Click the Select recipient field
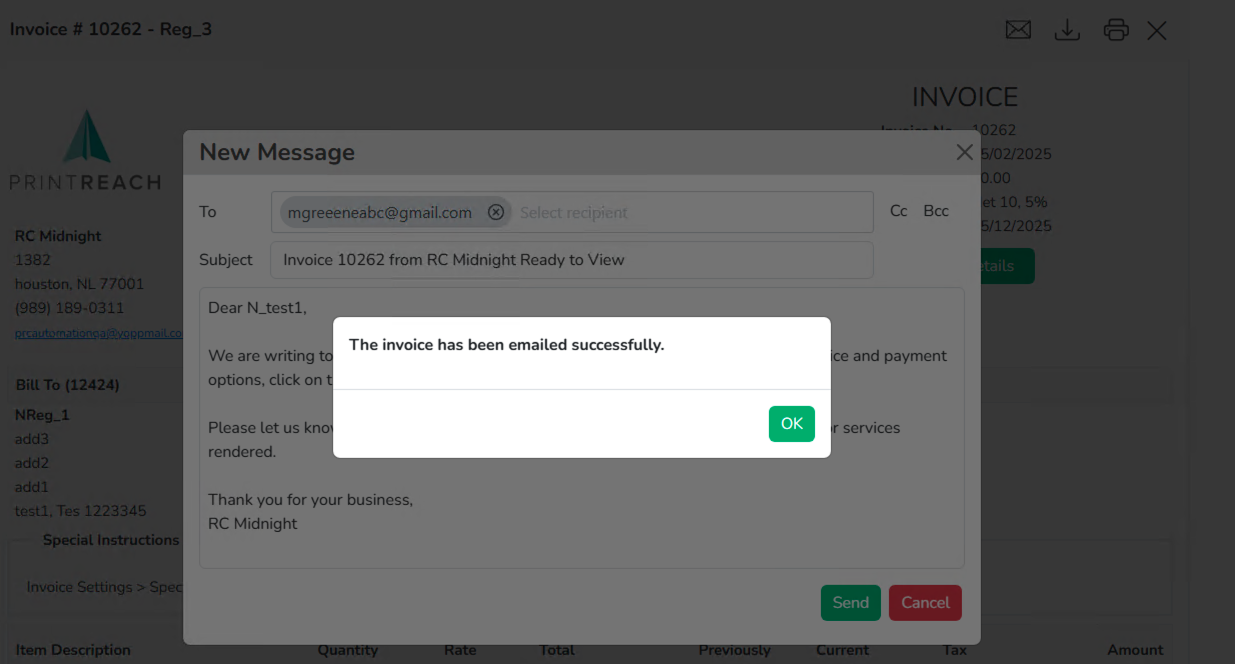 pyautogui.click(x=690, y=212)
